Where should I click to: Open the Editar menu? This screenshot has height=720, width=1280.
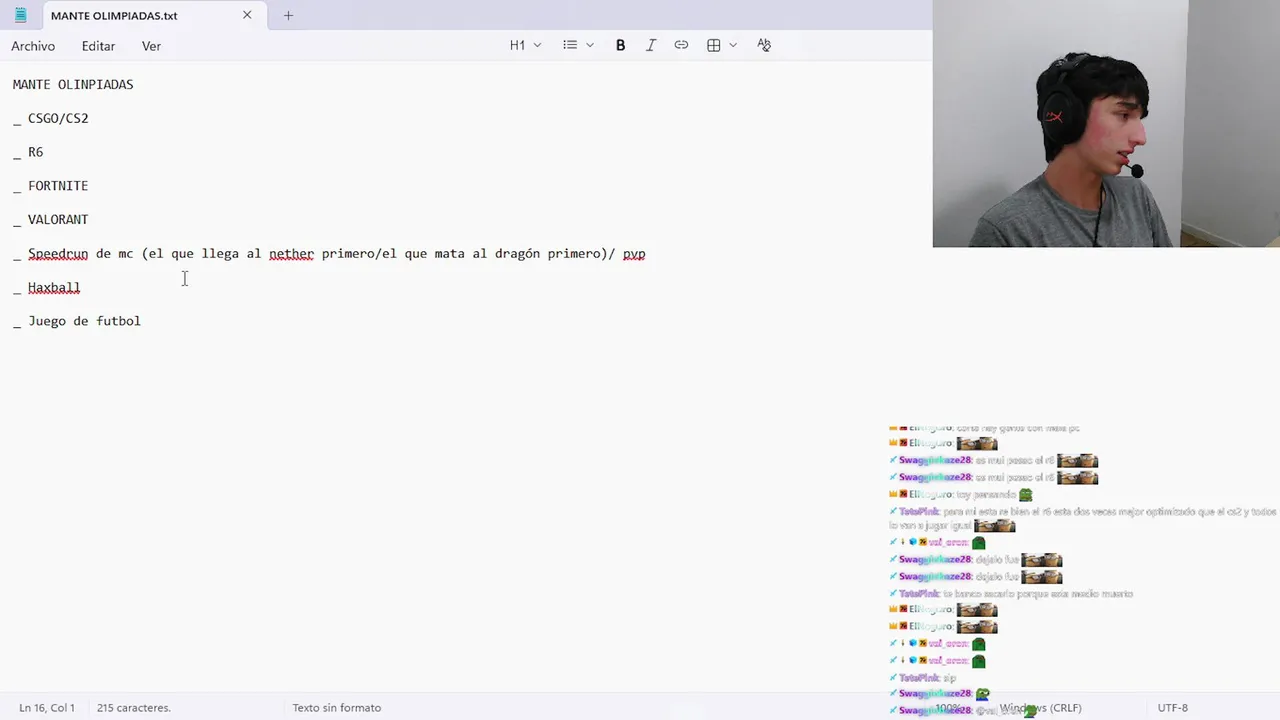[98, 46]
